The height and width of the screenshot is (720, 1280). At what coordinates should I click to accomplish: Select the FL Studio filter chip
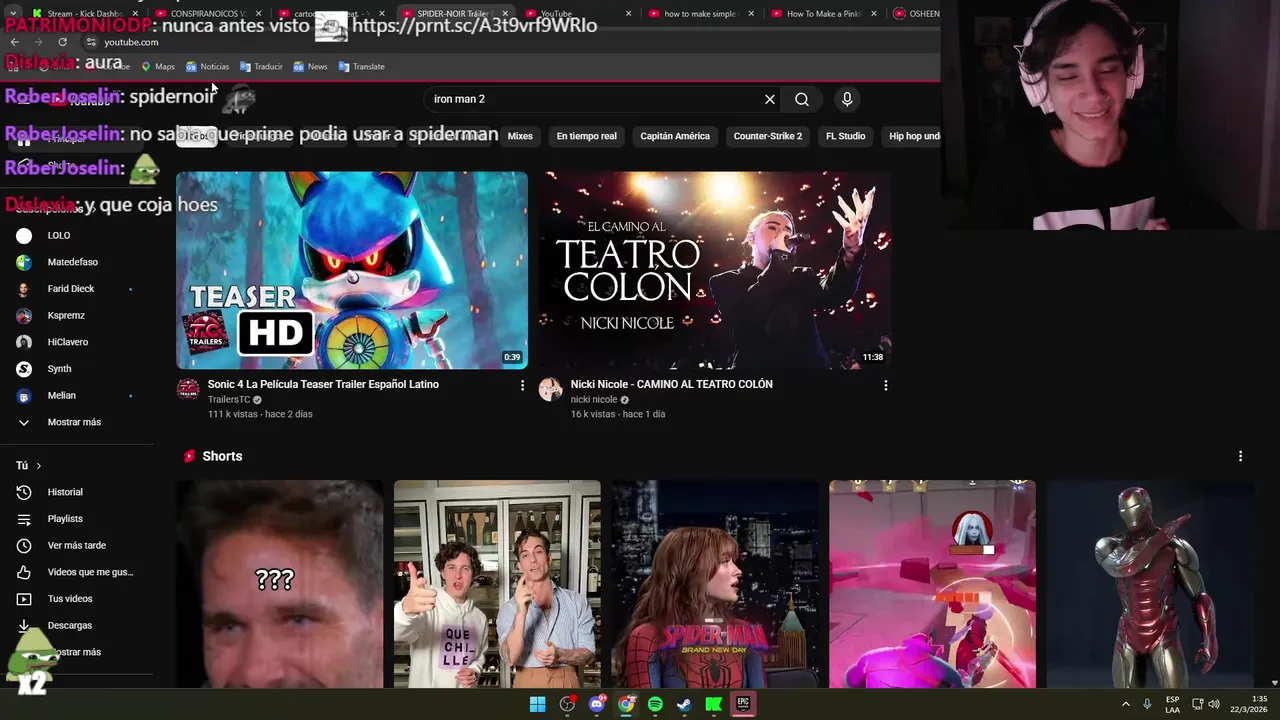click(x=846, y=136)
